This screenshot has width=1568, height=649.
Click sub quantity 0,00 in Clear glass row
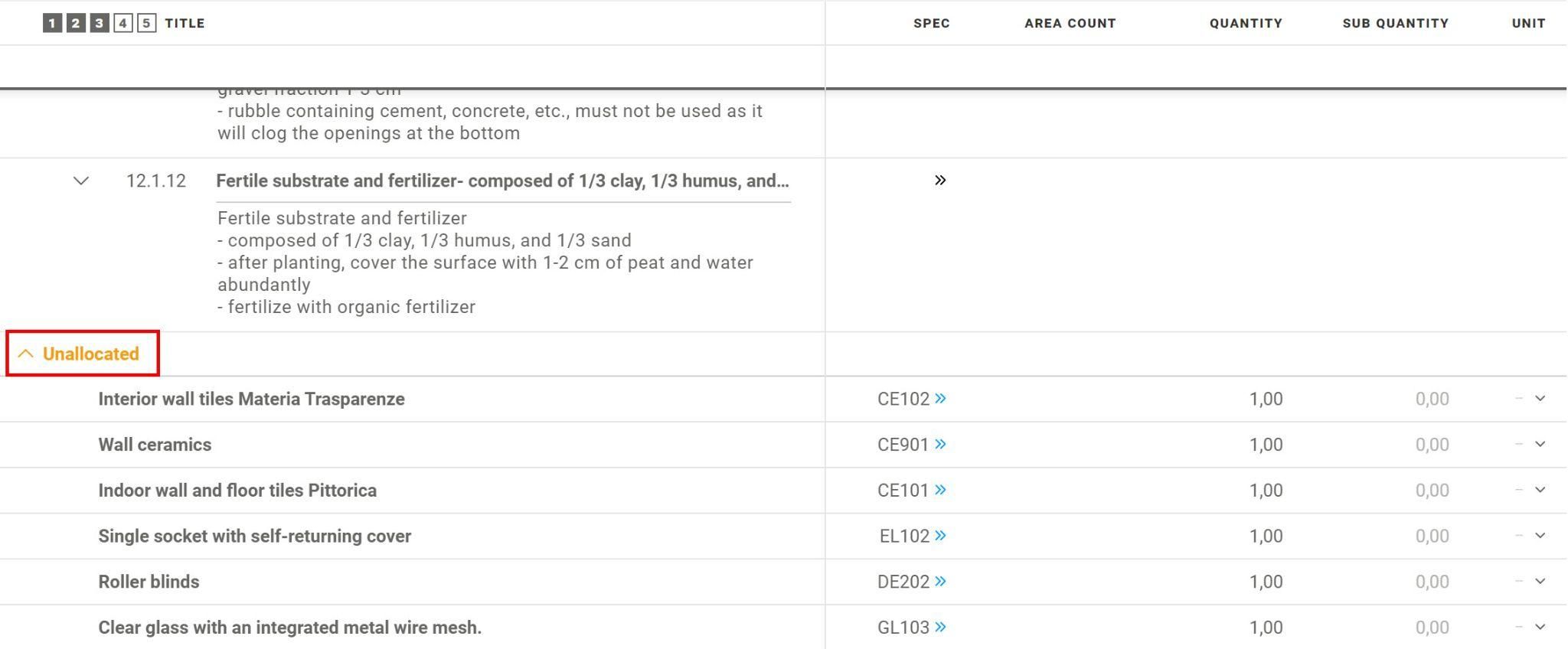(x=1432, y=627)
